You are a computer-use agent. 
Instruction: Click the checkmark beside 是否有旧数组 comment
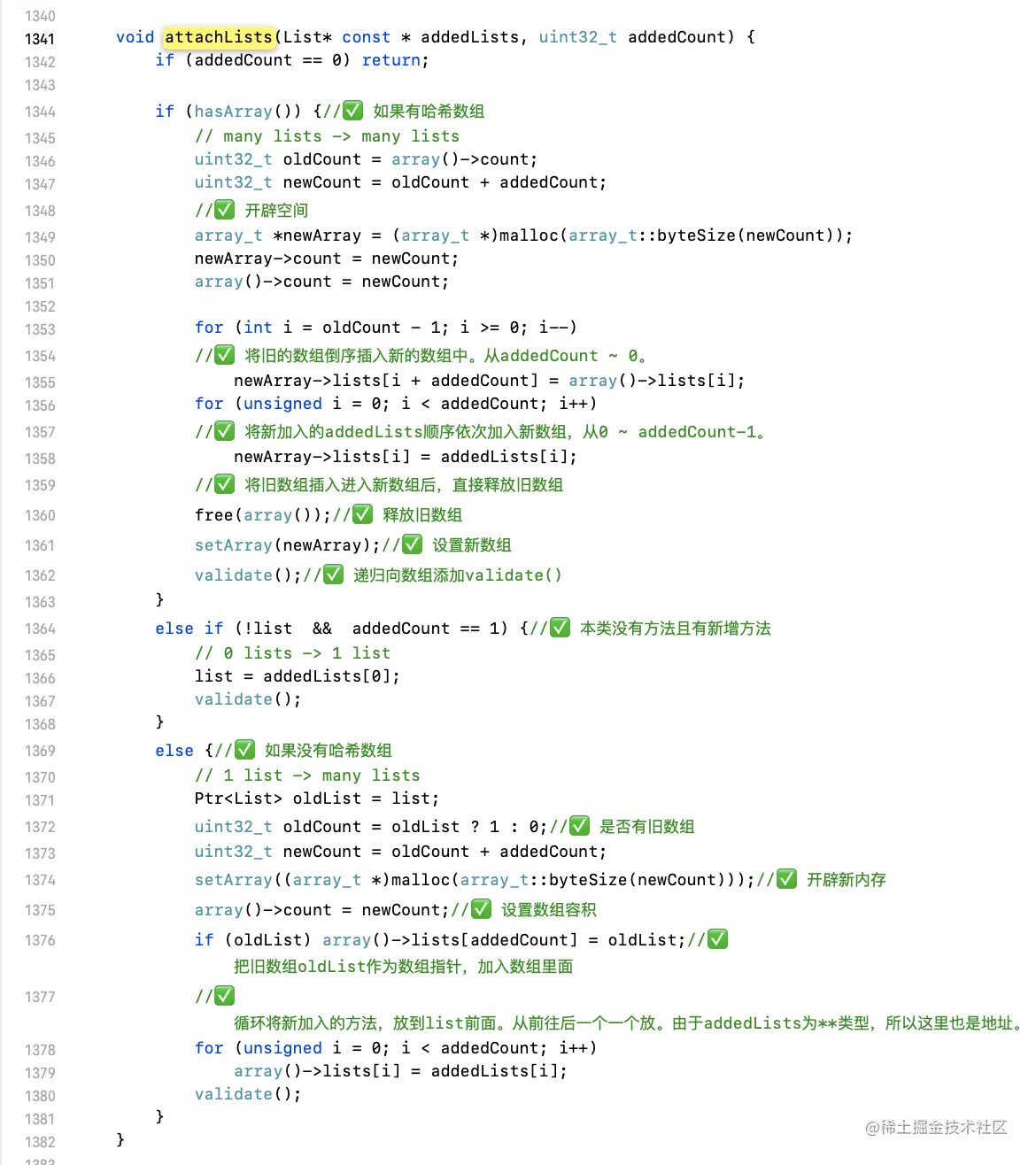[x=578, y=825]
